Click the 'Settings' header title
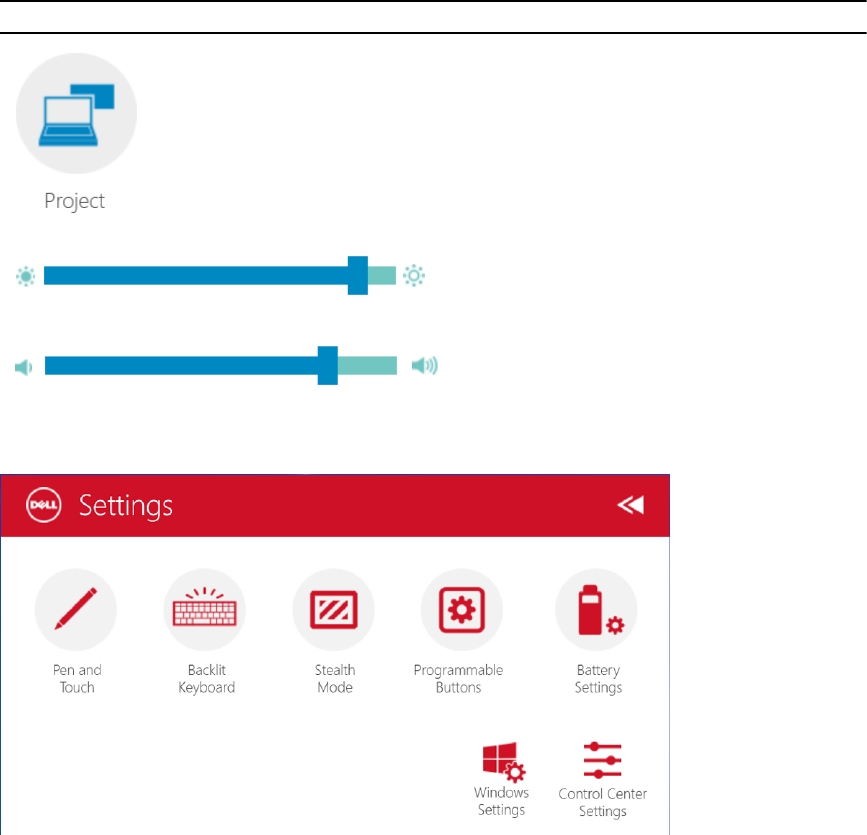This screenshot has width=867, height=835. 126,506
